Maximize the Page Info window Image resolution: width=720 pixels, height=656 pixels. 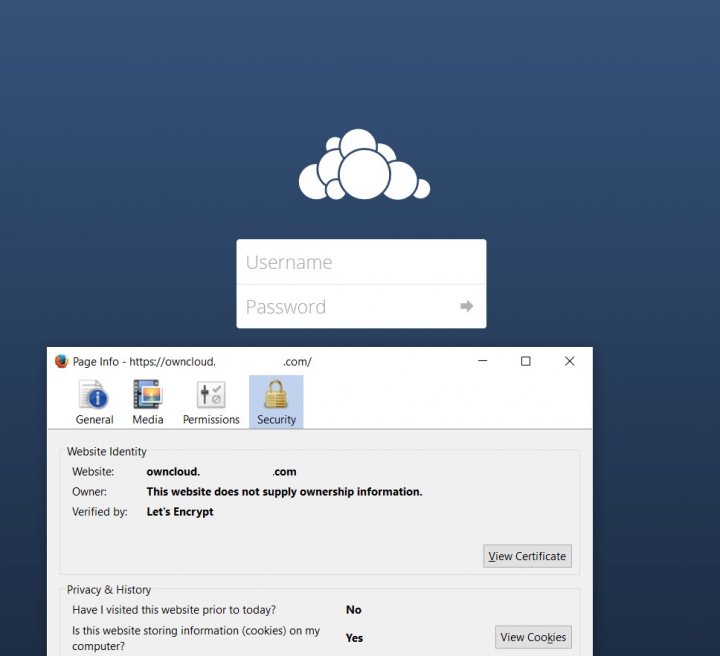[526, 361]
